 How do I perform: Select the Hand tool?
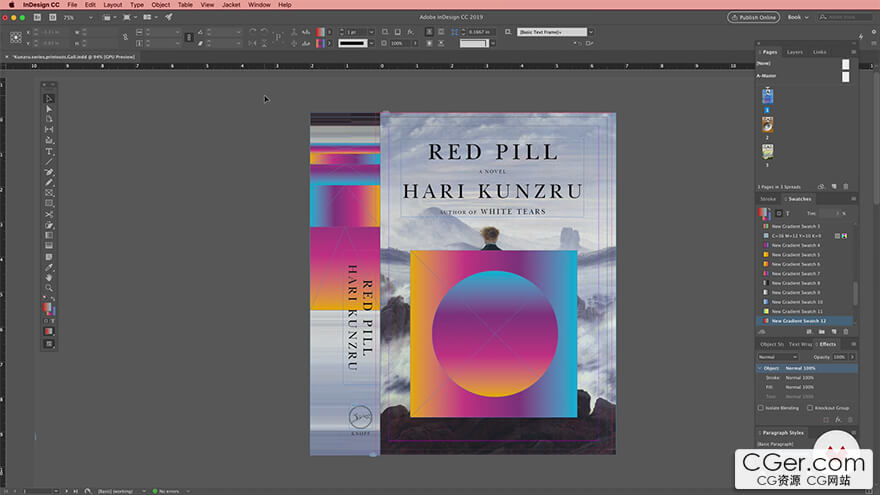[x=49, y=277]
